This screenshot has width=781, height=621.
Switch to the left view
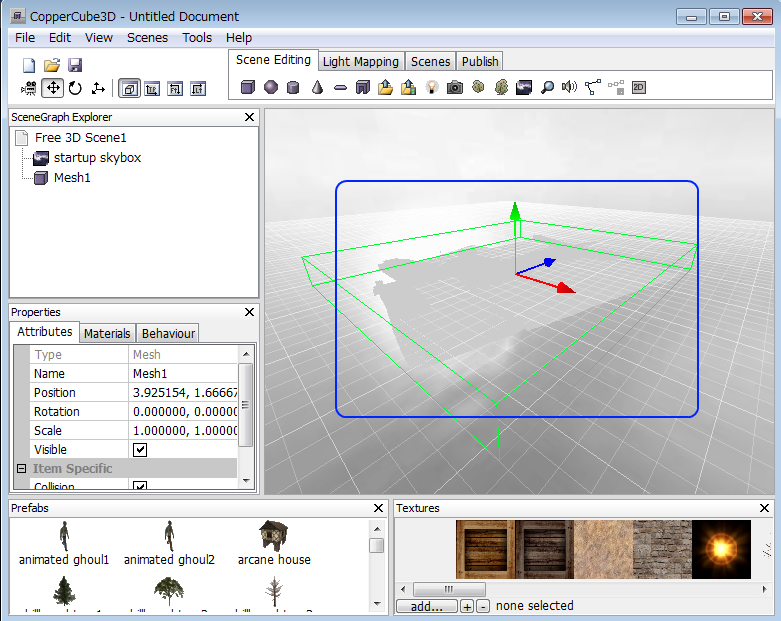click(x=198, y=89)
